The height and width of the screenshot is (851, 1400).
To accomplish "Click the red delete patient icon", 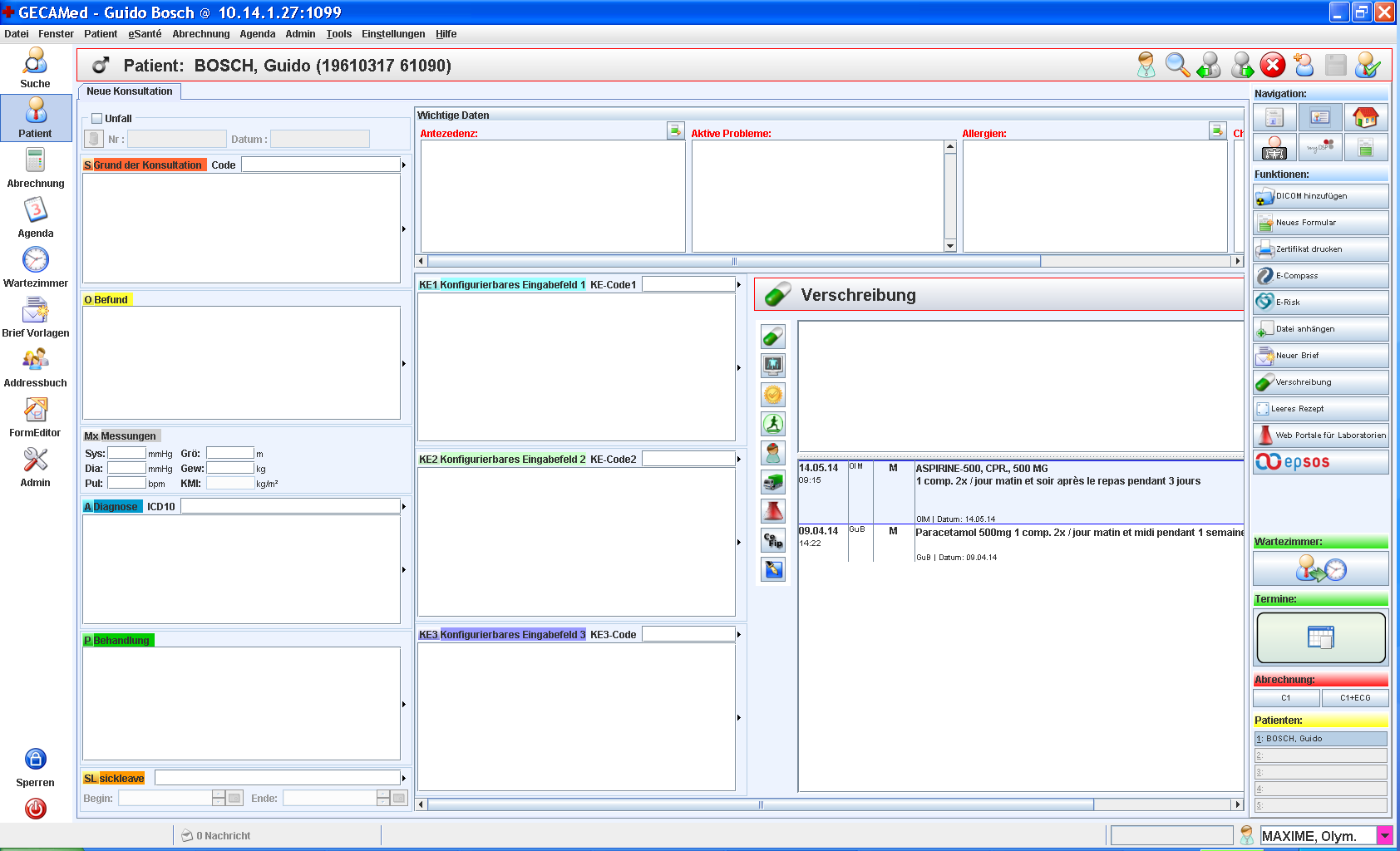I will (1272, 65).
